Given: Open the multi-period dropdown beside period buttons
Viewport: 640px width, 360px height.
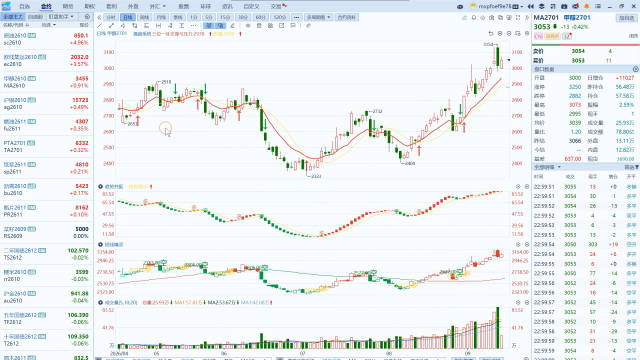Looking at the screenshot, I should click(x=318, y=17).
